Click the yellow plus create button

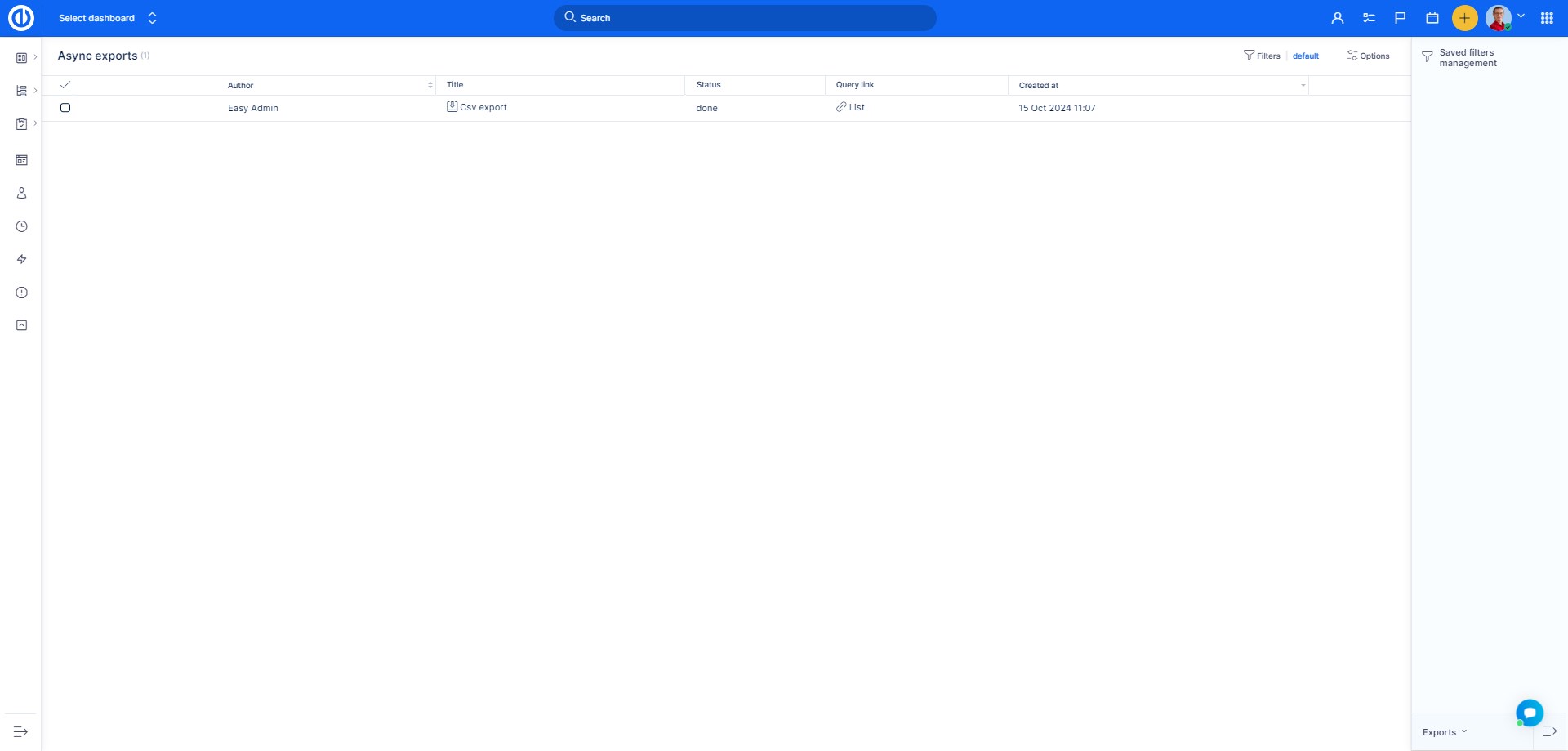(x=1464, y=18)
